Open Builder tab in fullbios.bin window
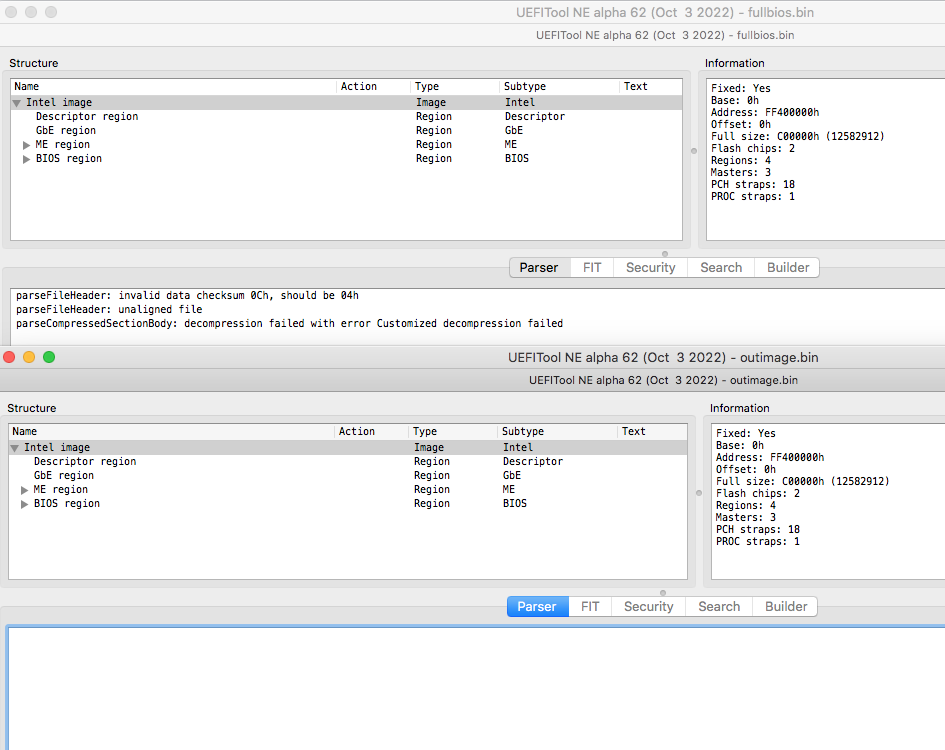The height and width of the screenshot is (750, 945). 787,268
